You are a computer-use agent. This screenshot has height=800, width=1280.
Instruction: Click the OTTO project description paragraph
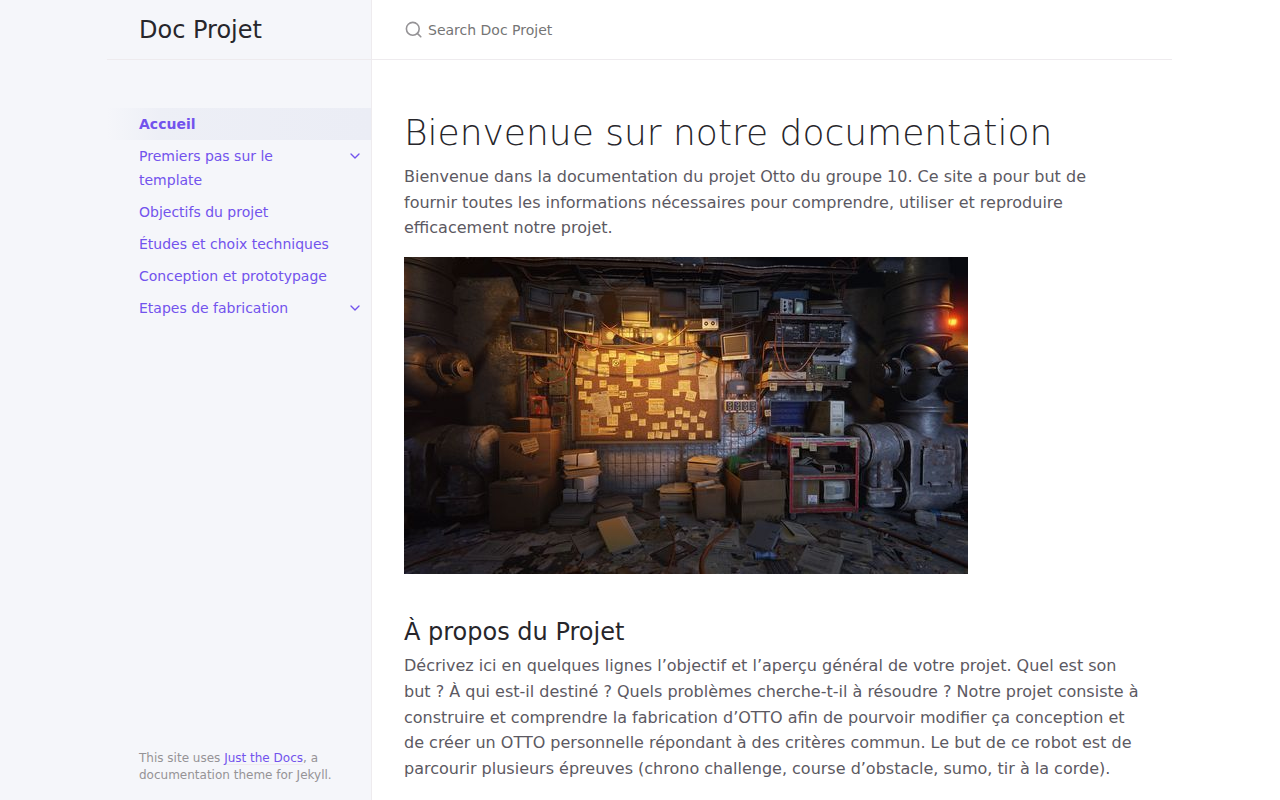tap(772, 717)
